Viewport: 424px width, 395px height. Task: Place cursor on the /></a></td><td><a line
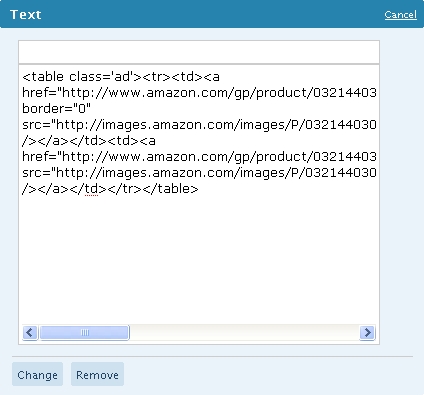pos(89,141)
